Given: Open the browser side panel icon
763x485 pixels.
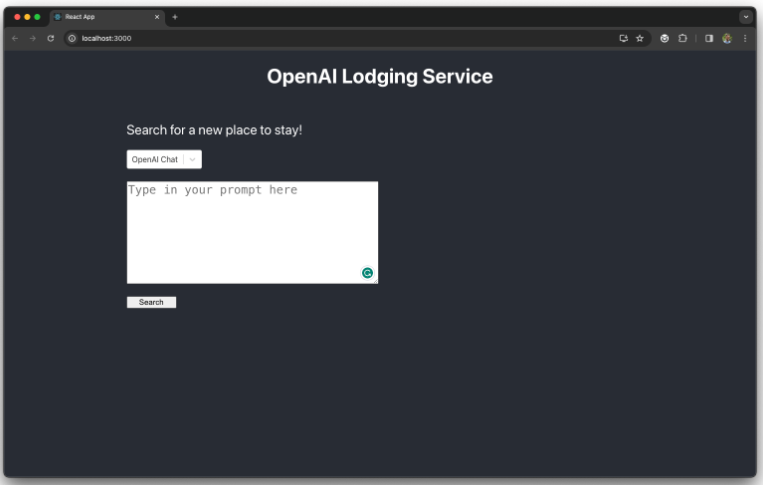Looking at the screenshot, I should point(709,38).
